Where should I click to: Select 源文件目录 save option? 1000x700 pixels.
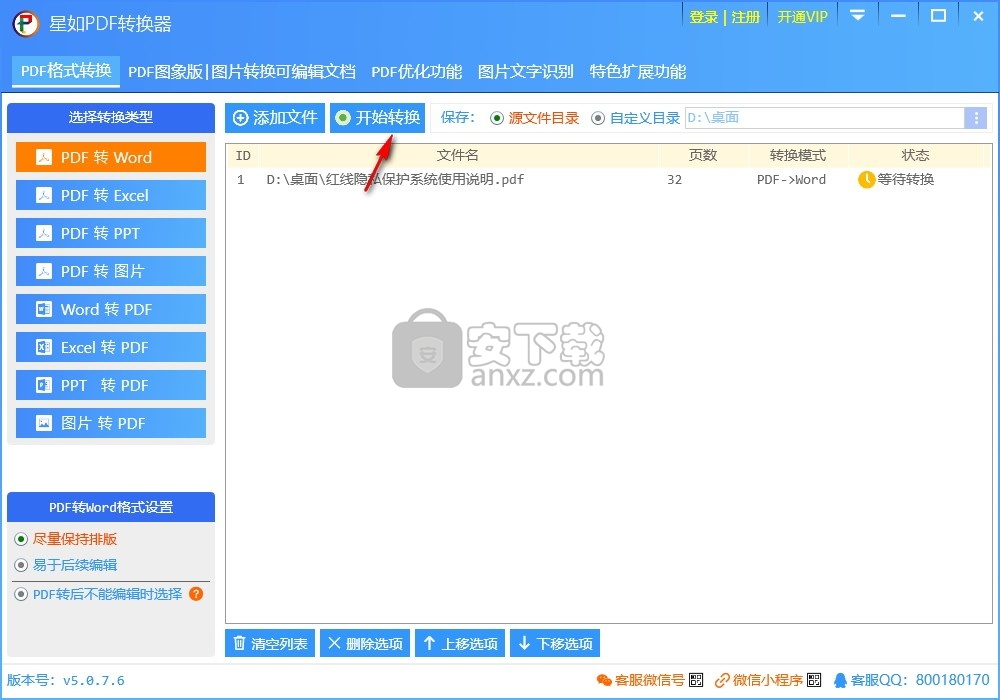coord(534,118)
